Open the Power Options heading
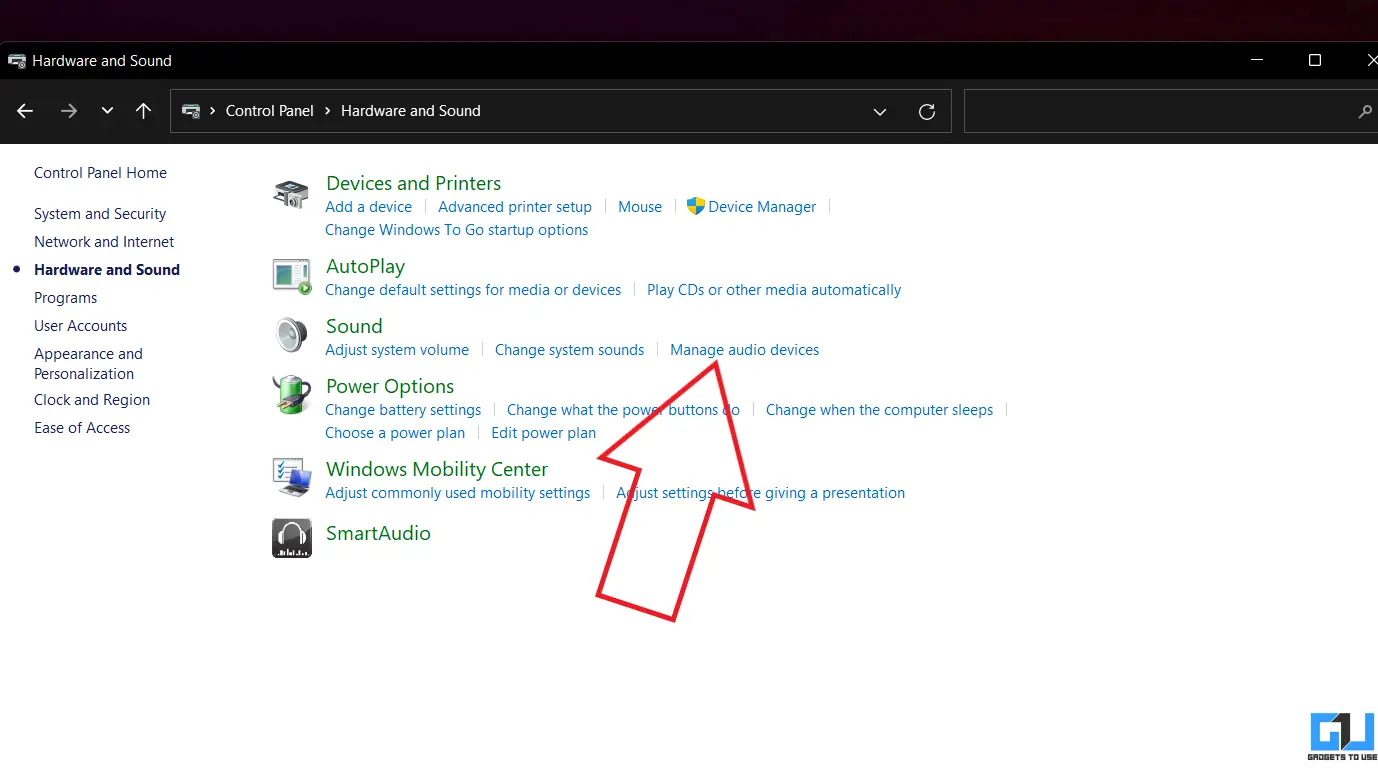 [390, 387]
